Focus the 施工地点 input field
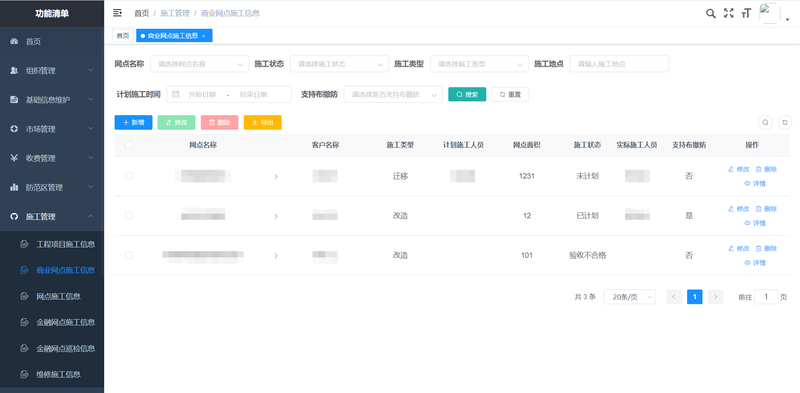Screen dimensions: 800x393 tap(619, 64)
